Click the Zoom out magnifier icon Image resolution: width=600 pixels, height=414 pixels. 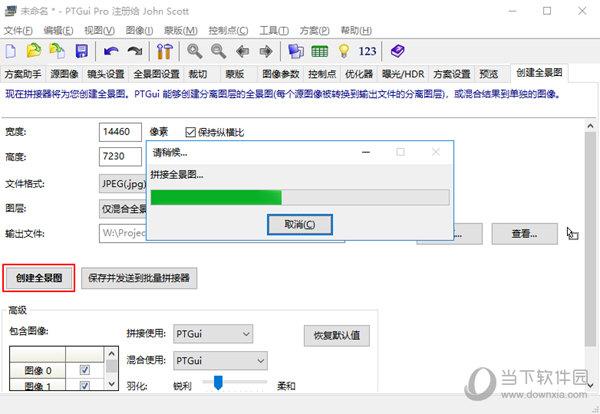click(218, 51)
